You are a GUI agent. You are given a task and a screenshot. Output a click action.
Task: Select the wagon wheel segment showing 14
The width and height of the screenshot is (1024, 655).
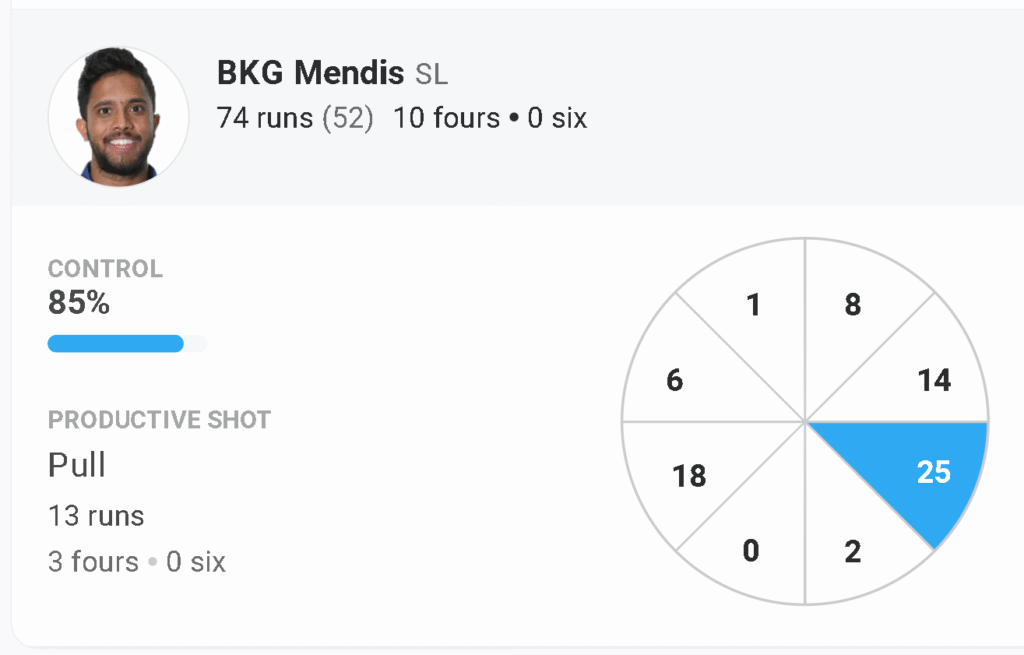coord(925,379)
